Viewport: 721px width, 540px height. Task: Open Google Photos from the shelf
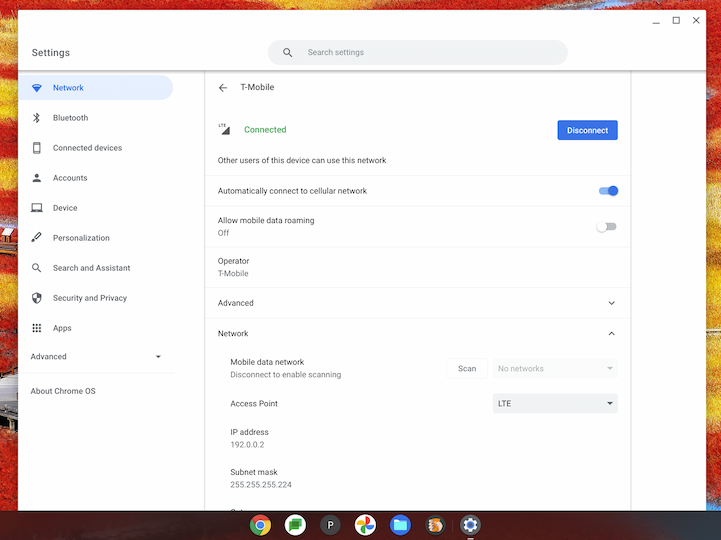pos(365,525)
